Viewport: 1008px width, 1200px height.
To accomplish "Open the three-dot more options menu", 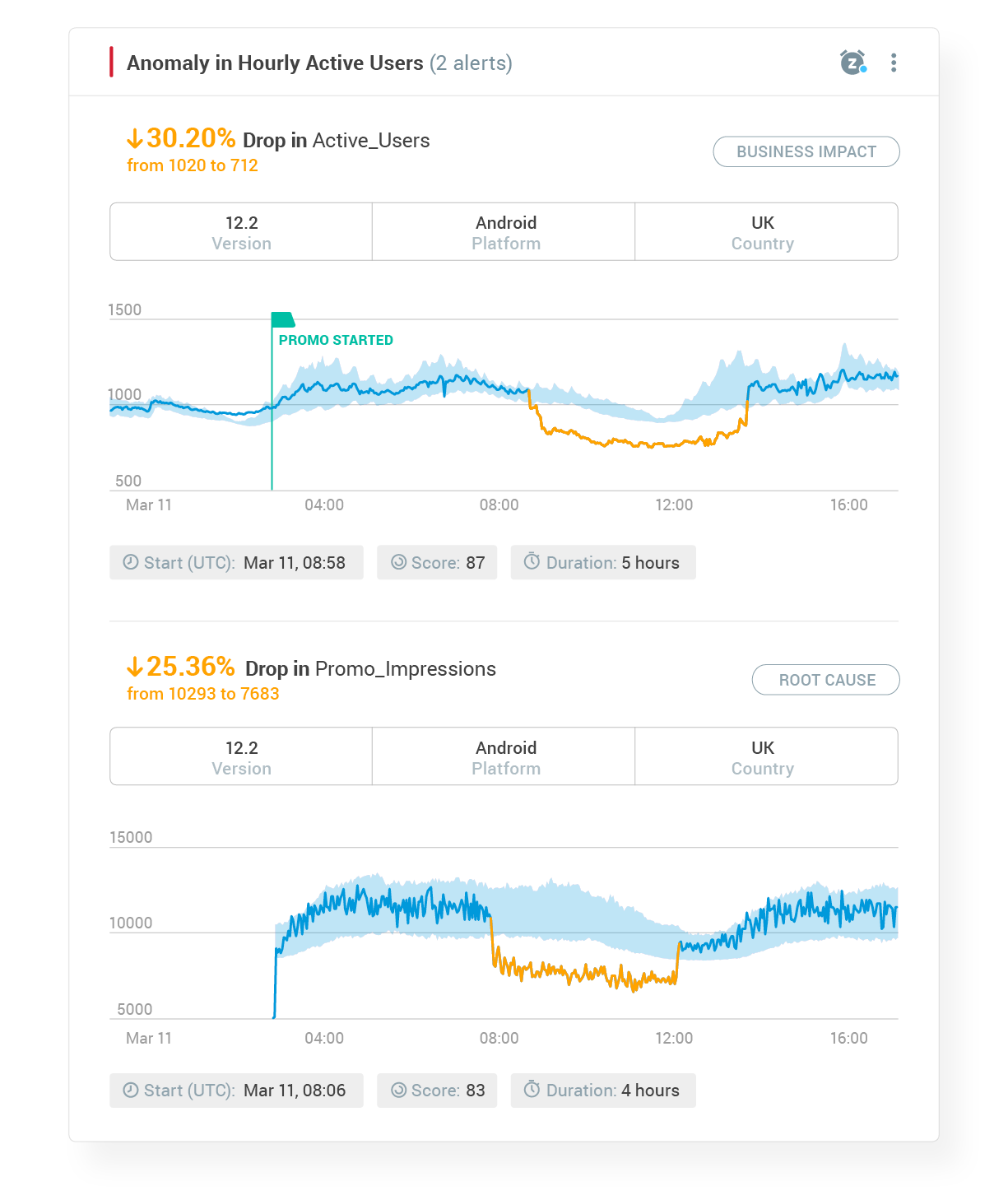I will 894,63.
